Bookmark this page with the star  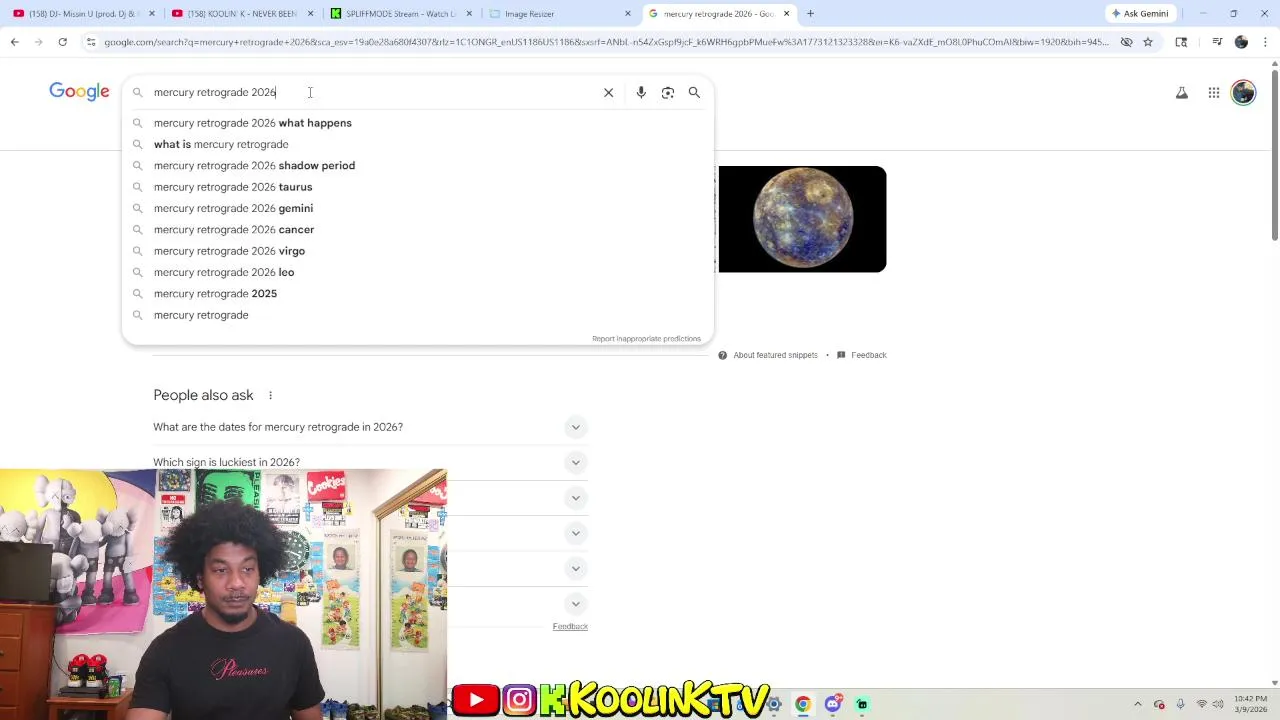(1148, 42)
